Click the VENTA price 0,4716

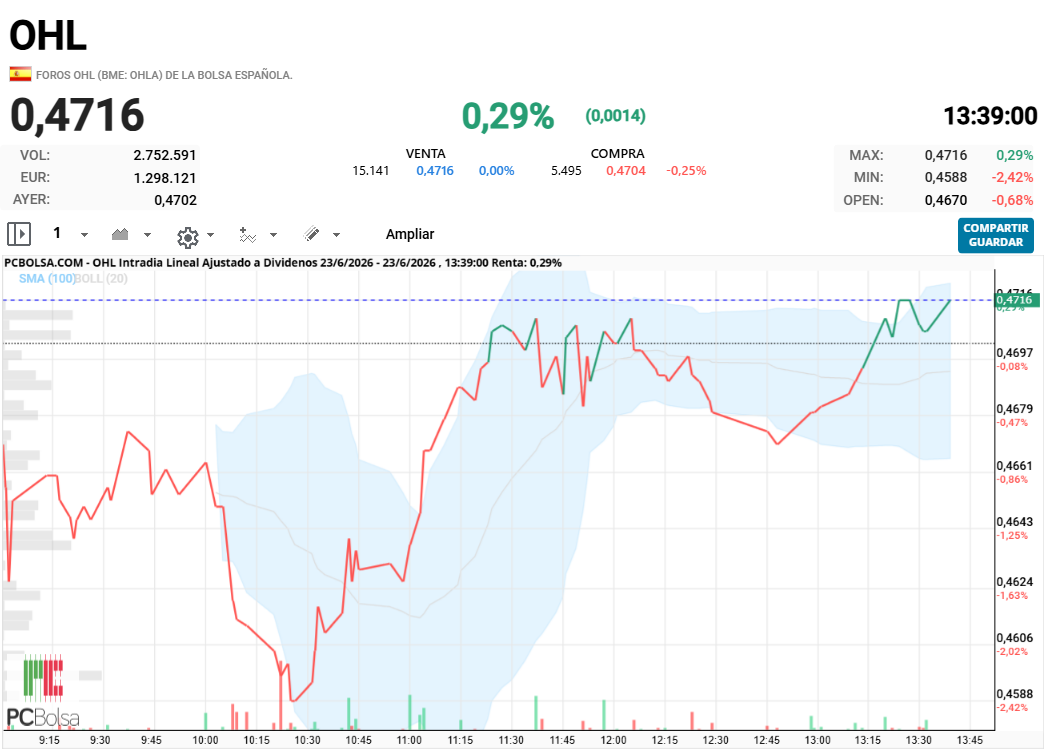click(x=435, y=171)
